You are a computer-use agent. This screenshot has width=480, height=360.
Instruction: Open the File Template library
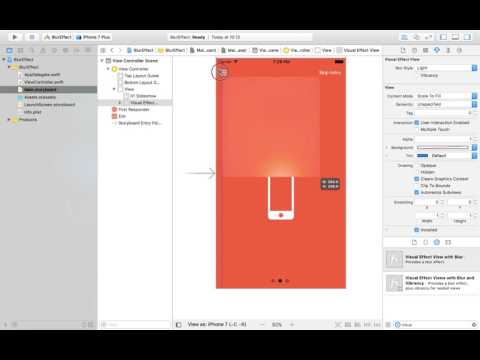tap(414, 242)
